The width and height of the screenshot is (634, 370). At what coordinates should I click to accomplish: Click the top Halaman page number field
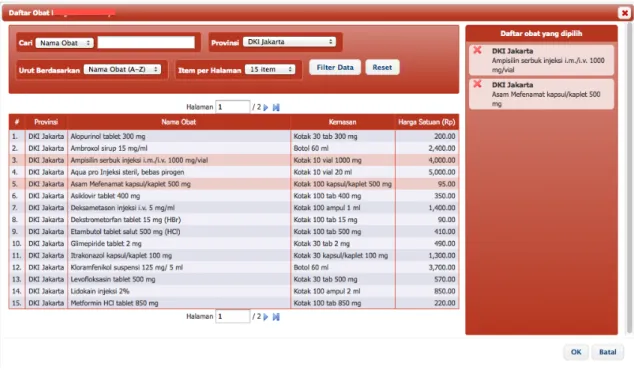tap(232, 107)
